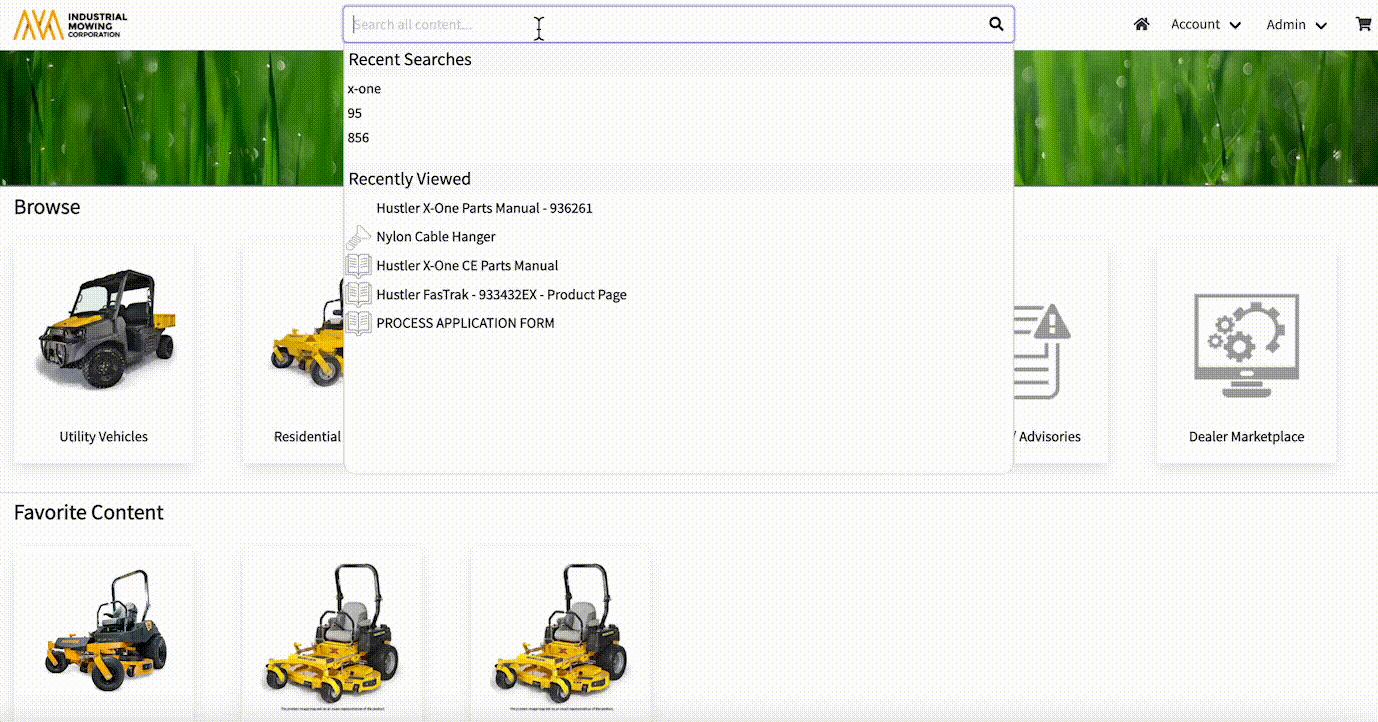Open the first favorite content mower thumbnail

(x=103, y=630)
